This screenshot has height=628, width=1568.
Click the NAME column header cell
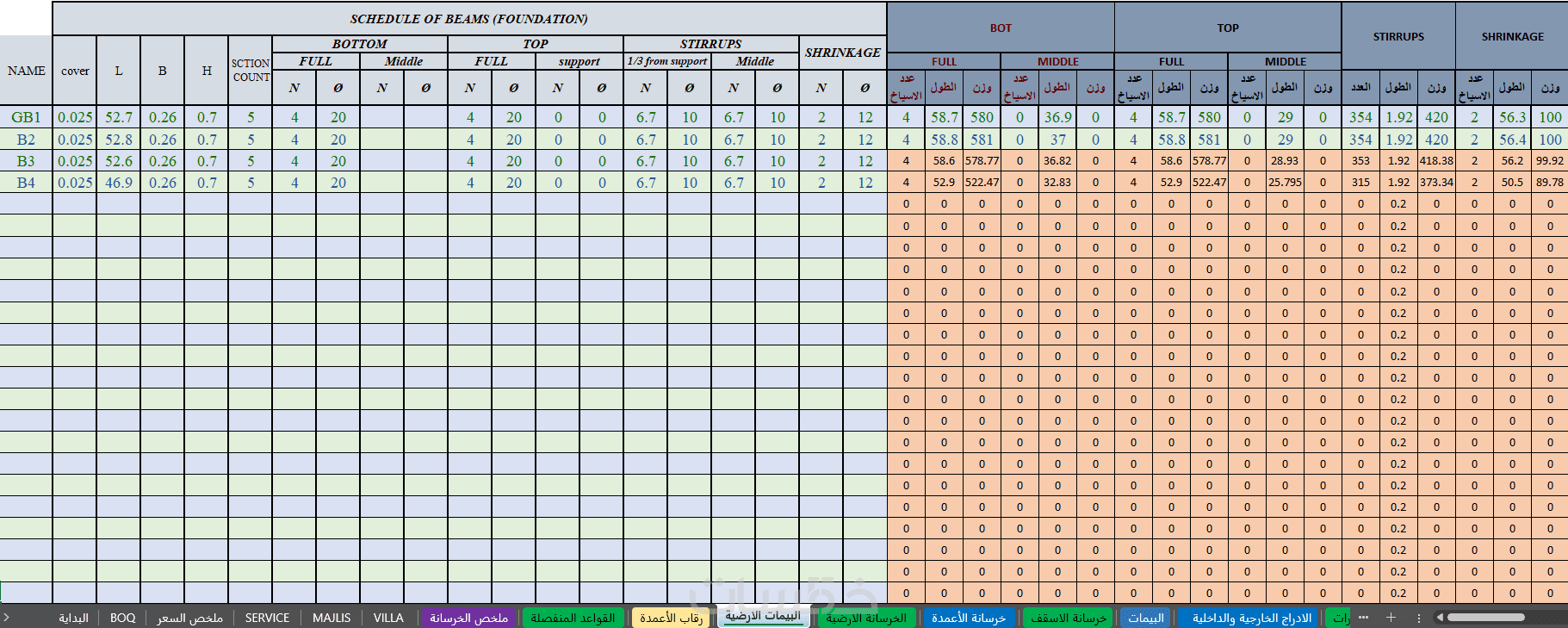coord(26,71)
